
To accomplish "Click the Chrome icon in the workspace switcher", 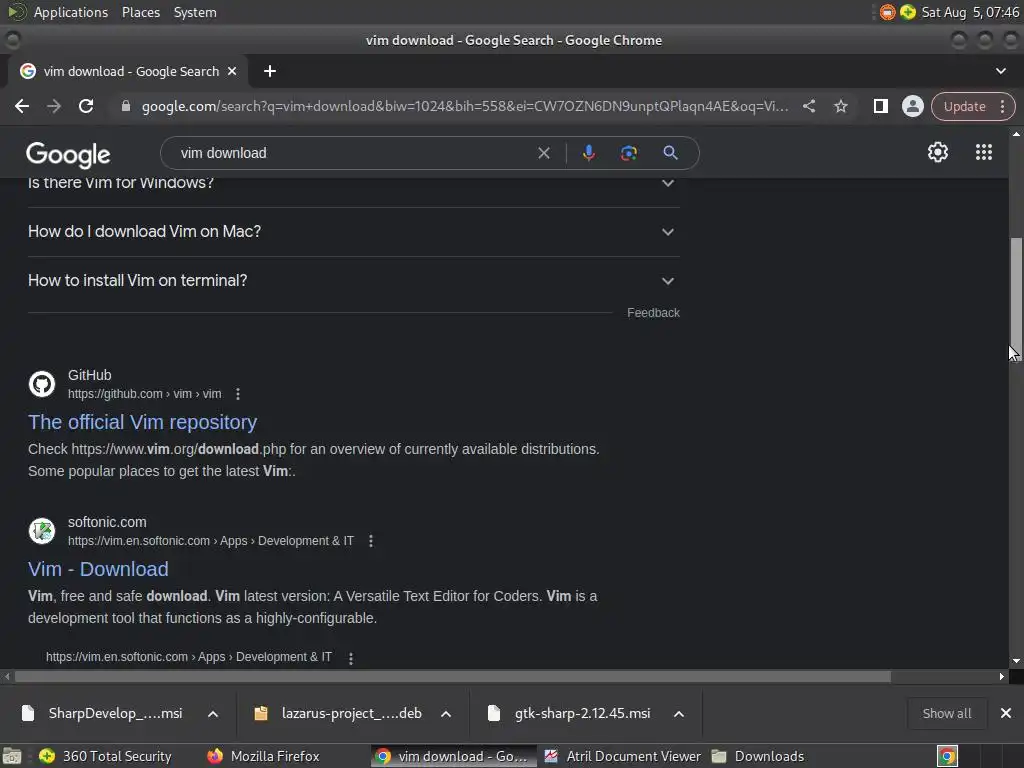I will (947, 756).
